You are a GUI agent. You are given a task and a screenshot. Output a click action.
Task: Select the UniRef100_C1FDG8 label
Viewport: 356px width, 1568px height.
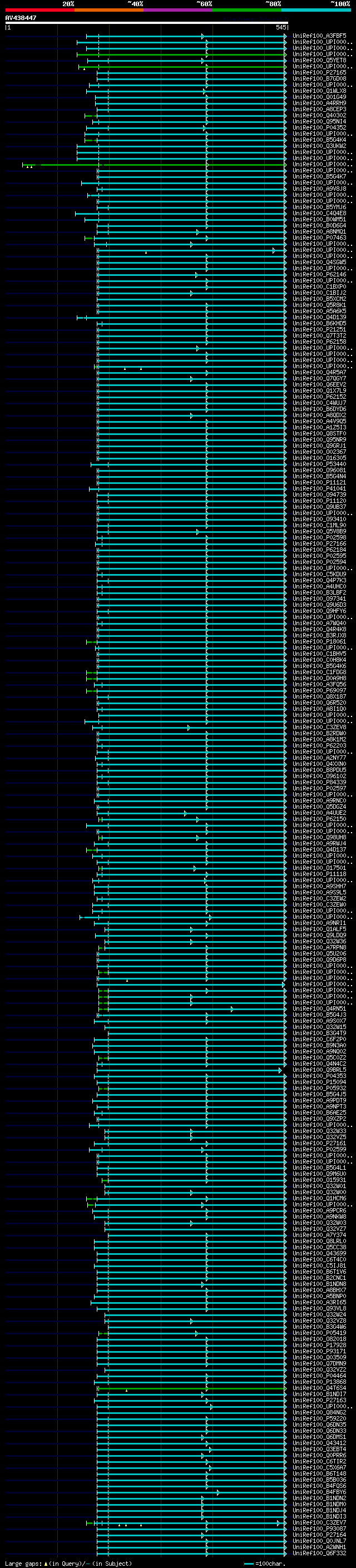click(319, 672)
